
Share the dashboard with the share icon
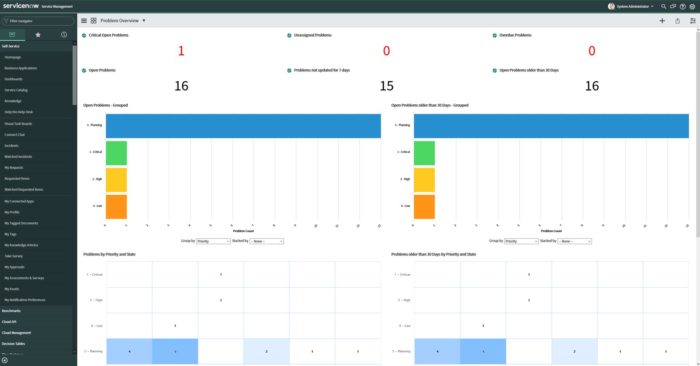tap(677, 21)
